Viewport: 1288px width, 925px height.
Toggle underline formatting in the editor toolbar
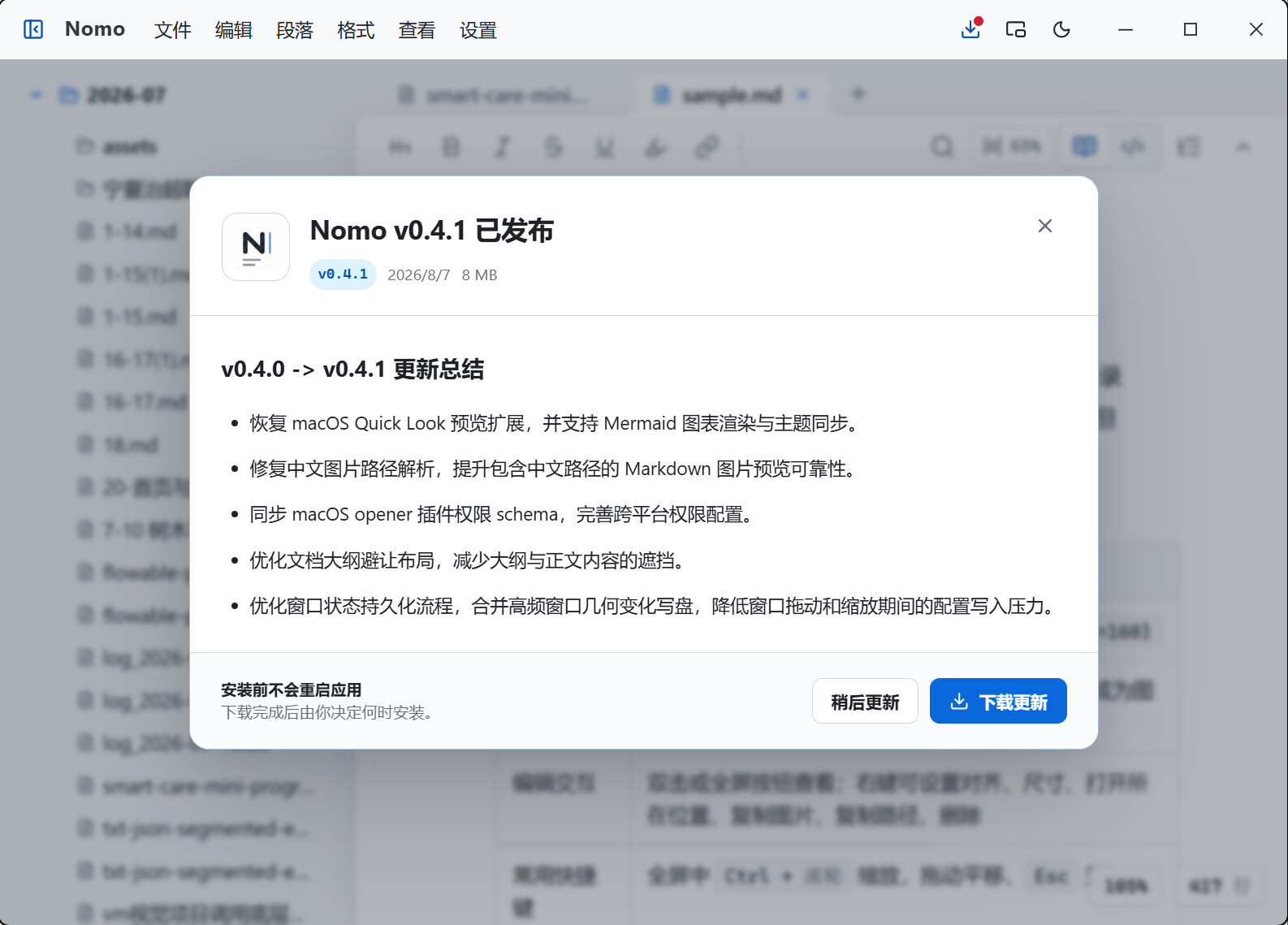(x=605, y=147)
